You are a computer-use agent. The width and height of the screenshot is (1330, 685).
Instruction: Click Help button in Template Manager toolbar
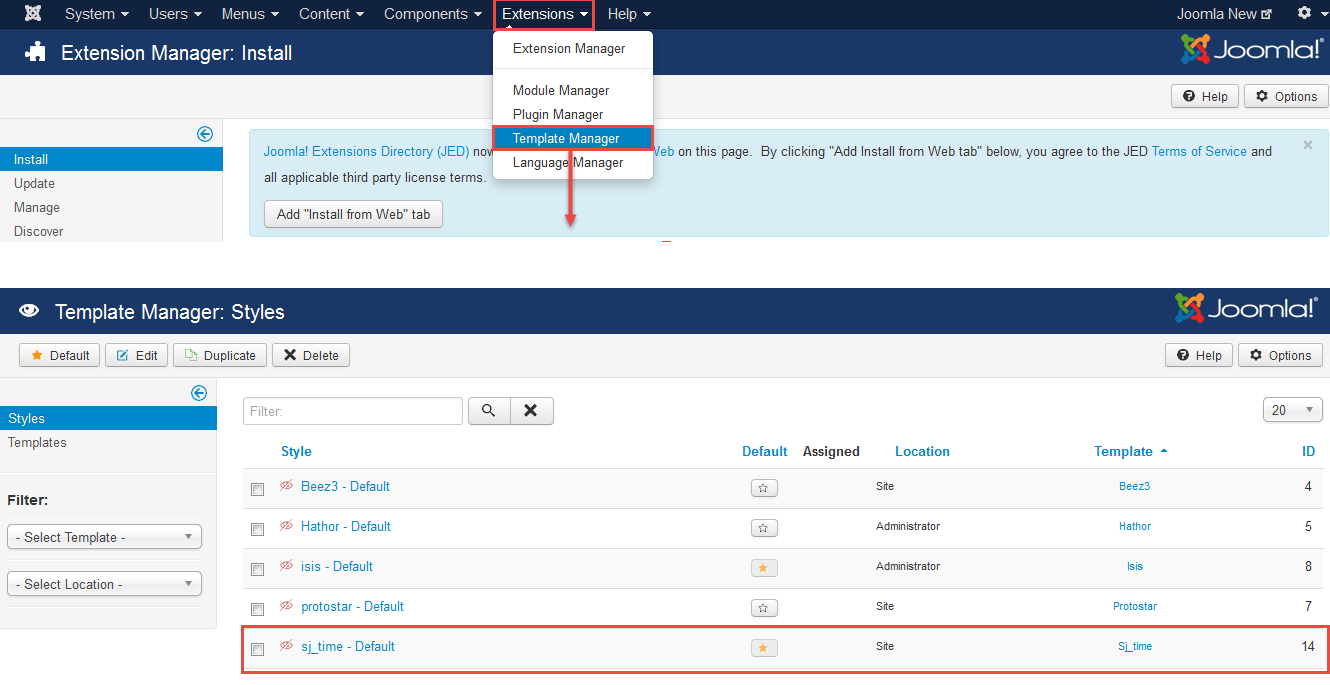1199,355
